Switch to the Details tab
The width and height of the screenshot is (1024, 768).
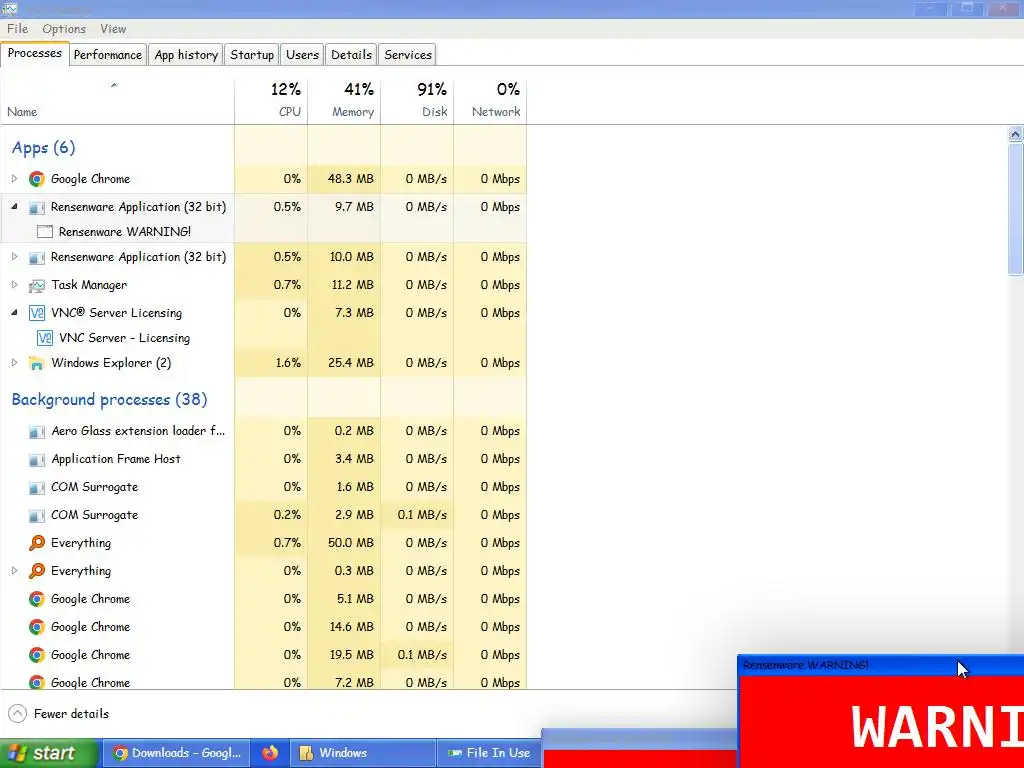point(351,55)
